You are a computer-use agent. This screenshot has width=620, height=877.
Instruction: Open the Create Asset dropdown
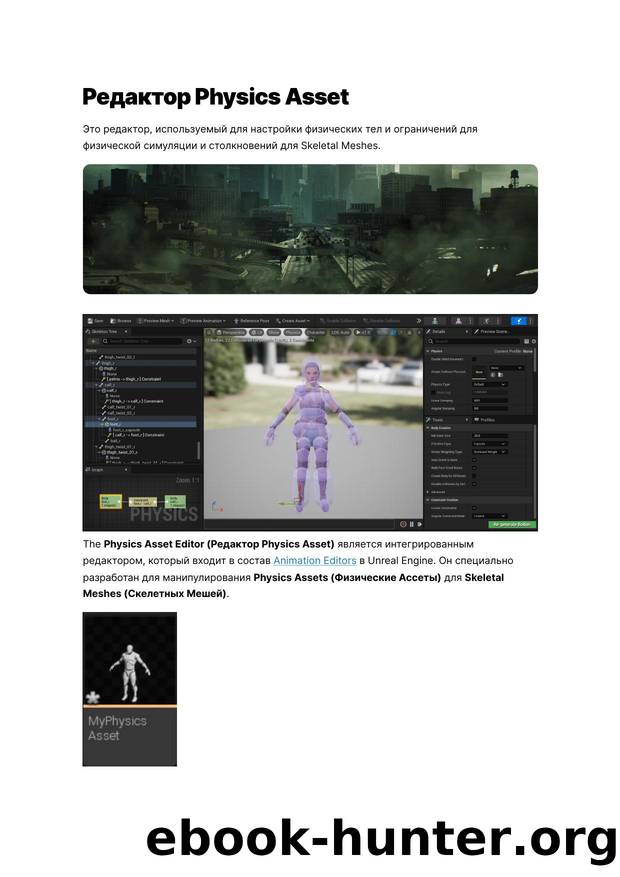pyautogui.click(x=293, y=321)
